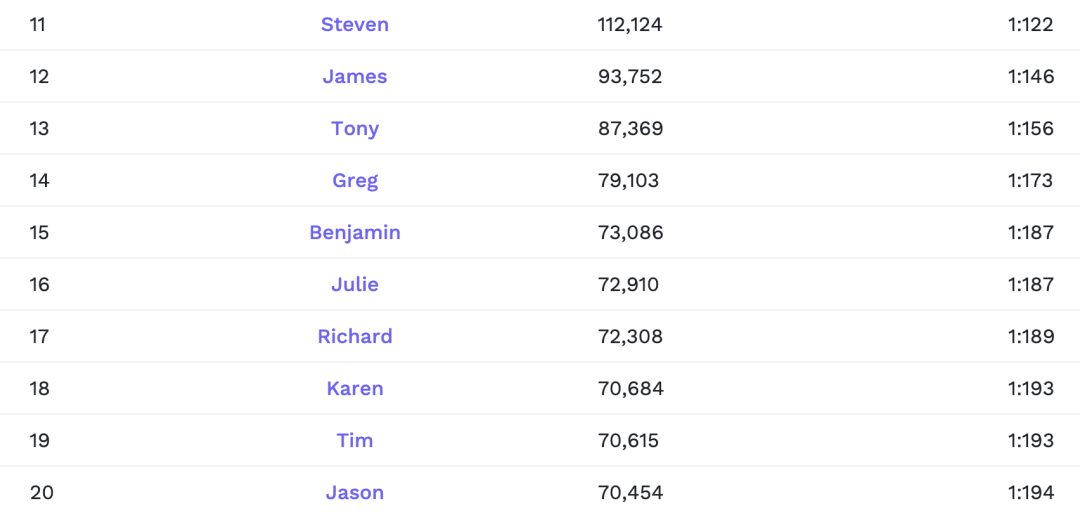The width and height of the screenshot is (1080, 515).
Task: Select the 93,752 count value
Action: tap(630, 77)
